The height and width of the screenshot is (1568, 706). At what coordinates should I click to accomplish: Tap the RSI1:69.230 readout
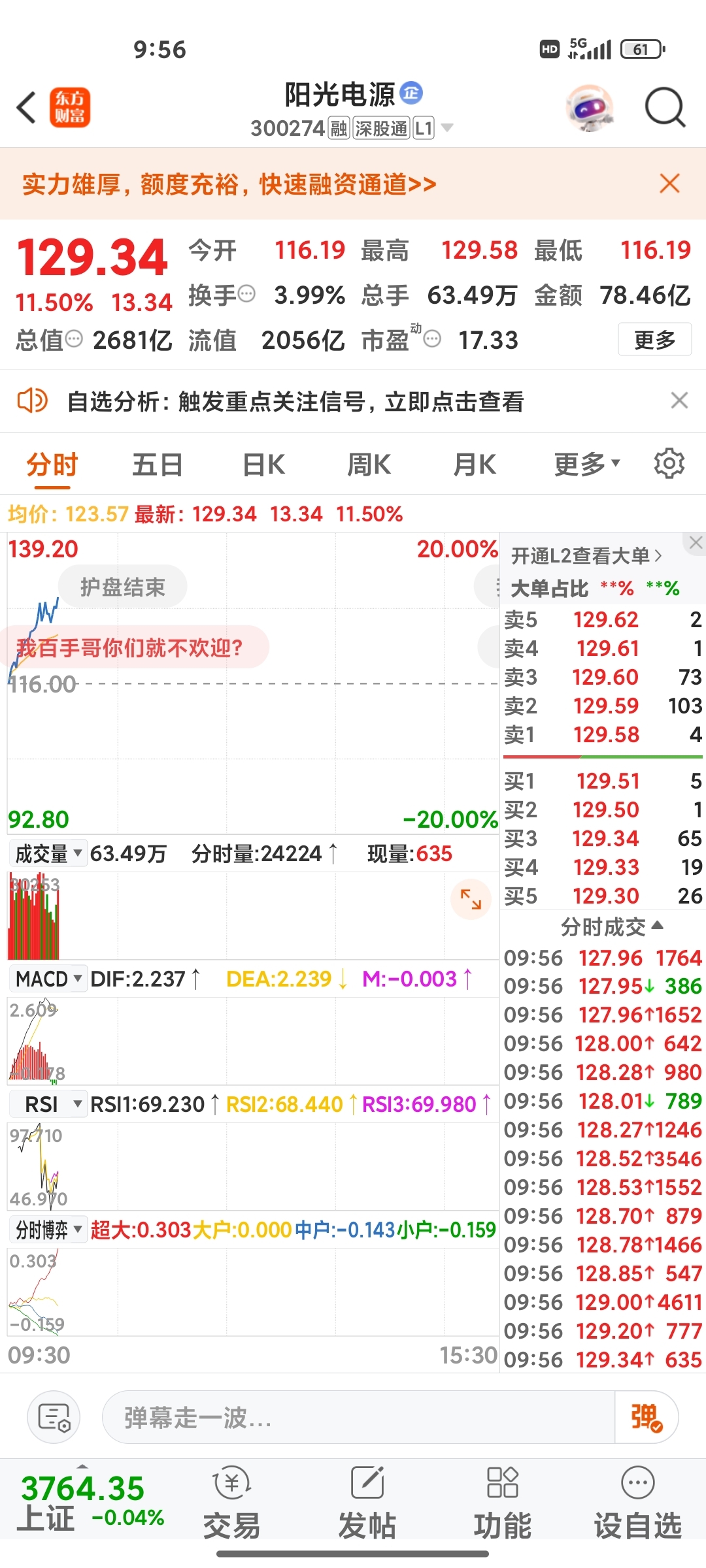pos(155,1104)
